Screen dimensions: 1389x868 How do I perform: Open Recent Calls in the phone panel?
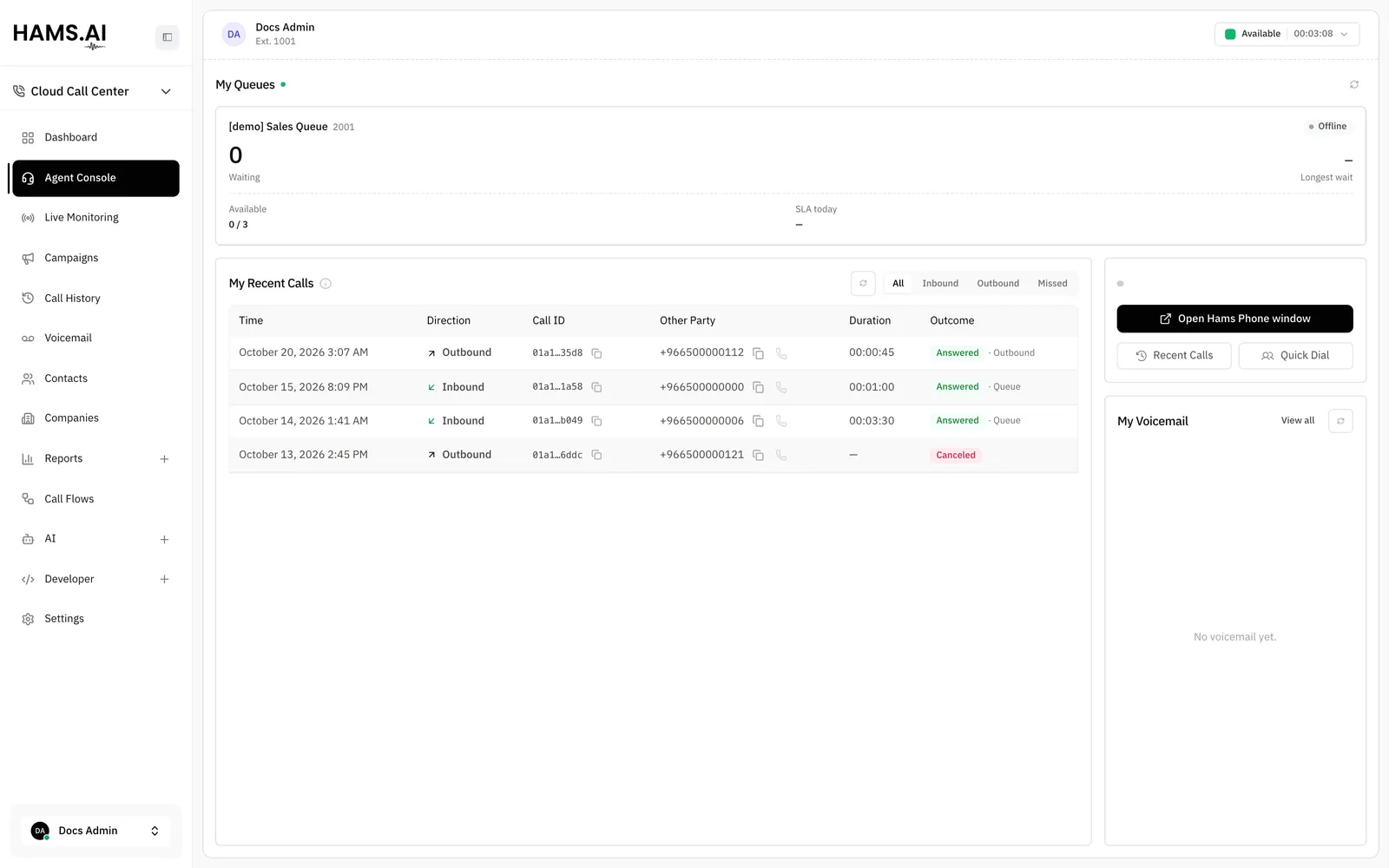(x=1174, y=356)
